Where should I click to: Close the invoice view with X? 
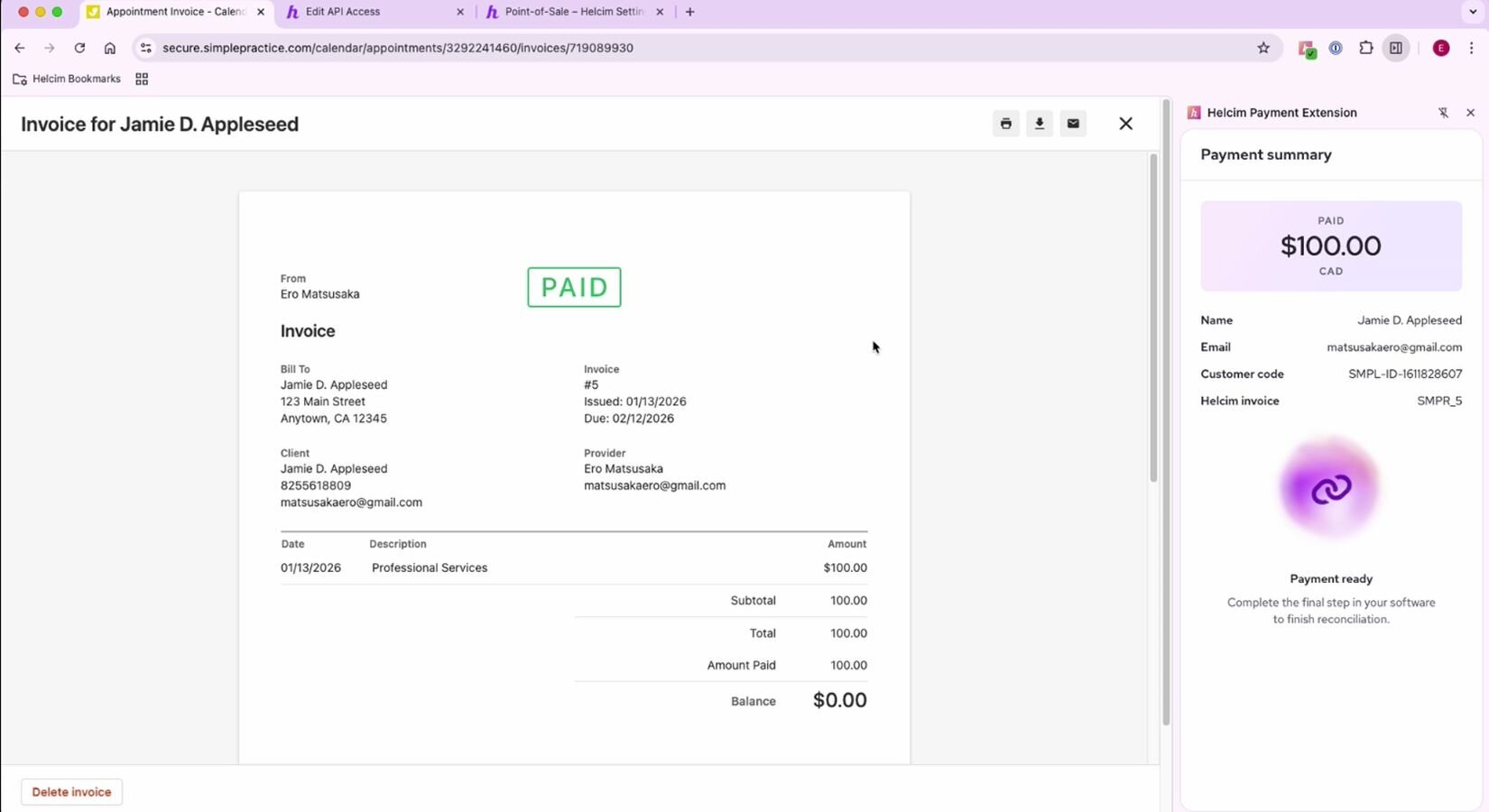click(x=1125, y=124)
